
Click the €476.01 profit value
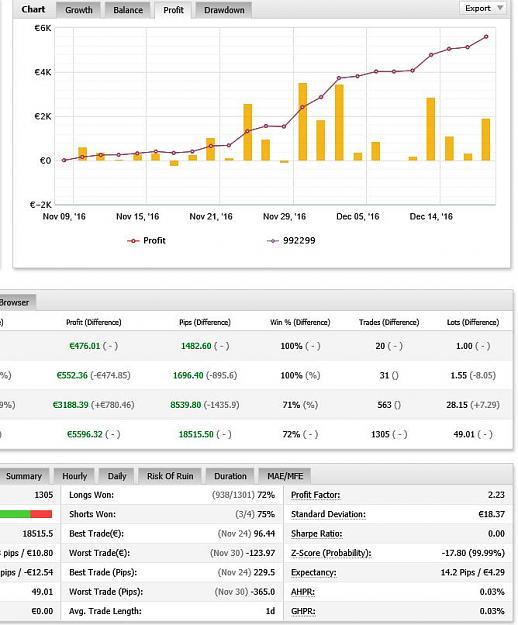pyautogui.click(x=84, y=346)
